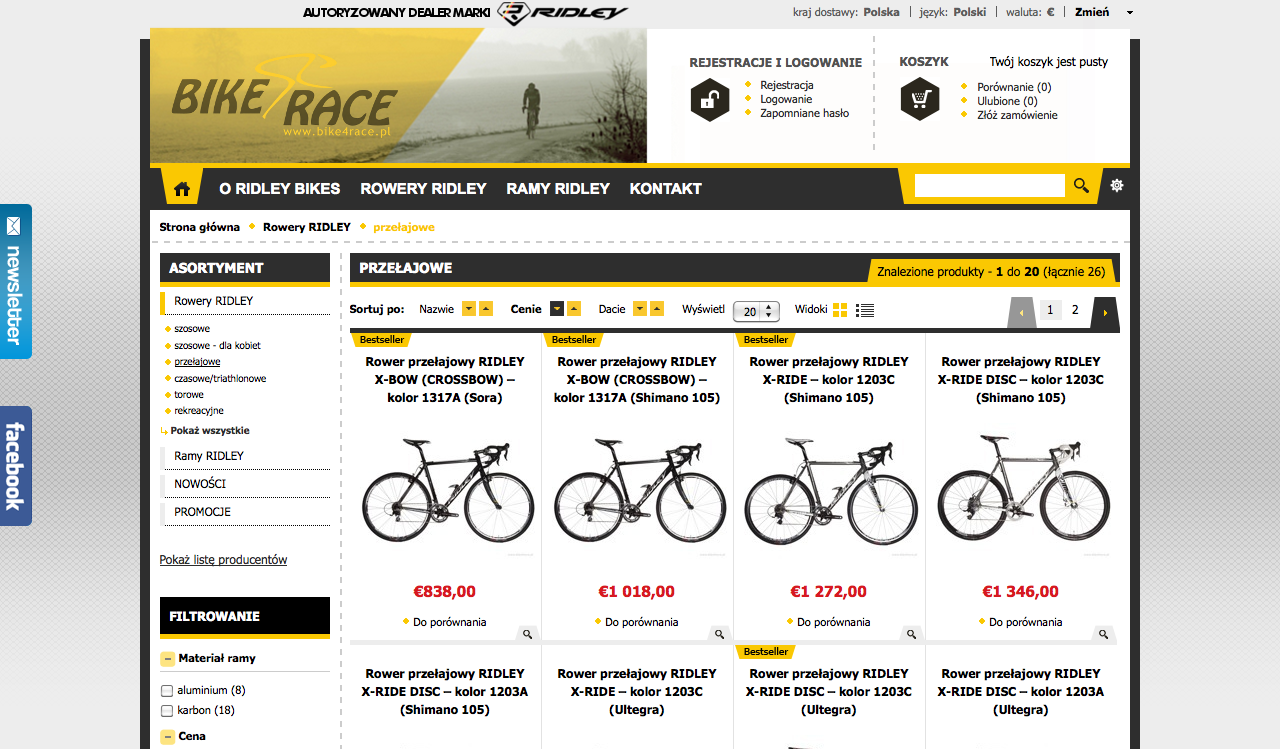The width and height of the screenshot is (1280, 749).
Task: Check the aluminium frame material filter
Action: click(x=167, y=691)
